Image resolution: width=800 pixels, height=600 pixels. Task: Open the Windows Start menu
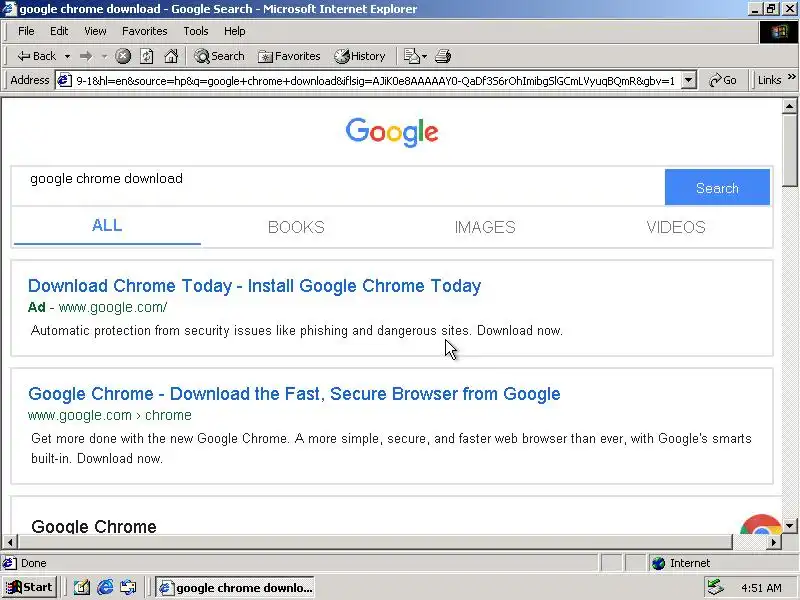tap(29, 587)
